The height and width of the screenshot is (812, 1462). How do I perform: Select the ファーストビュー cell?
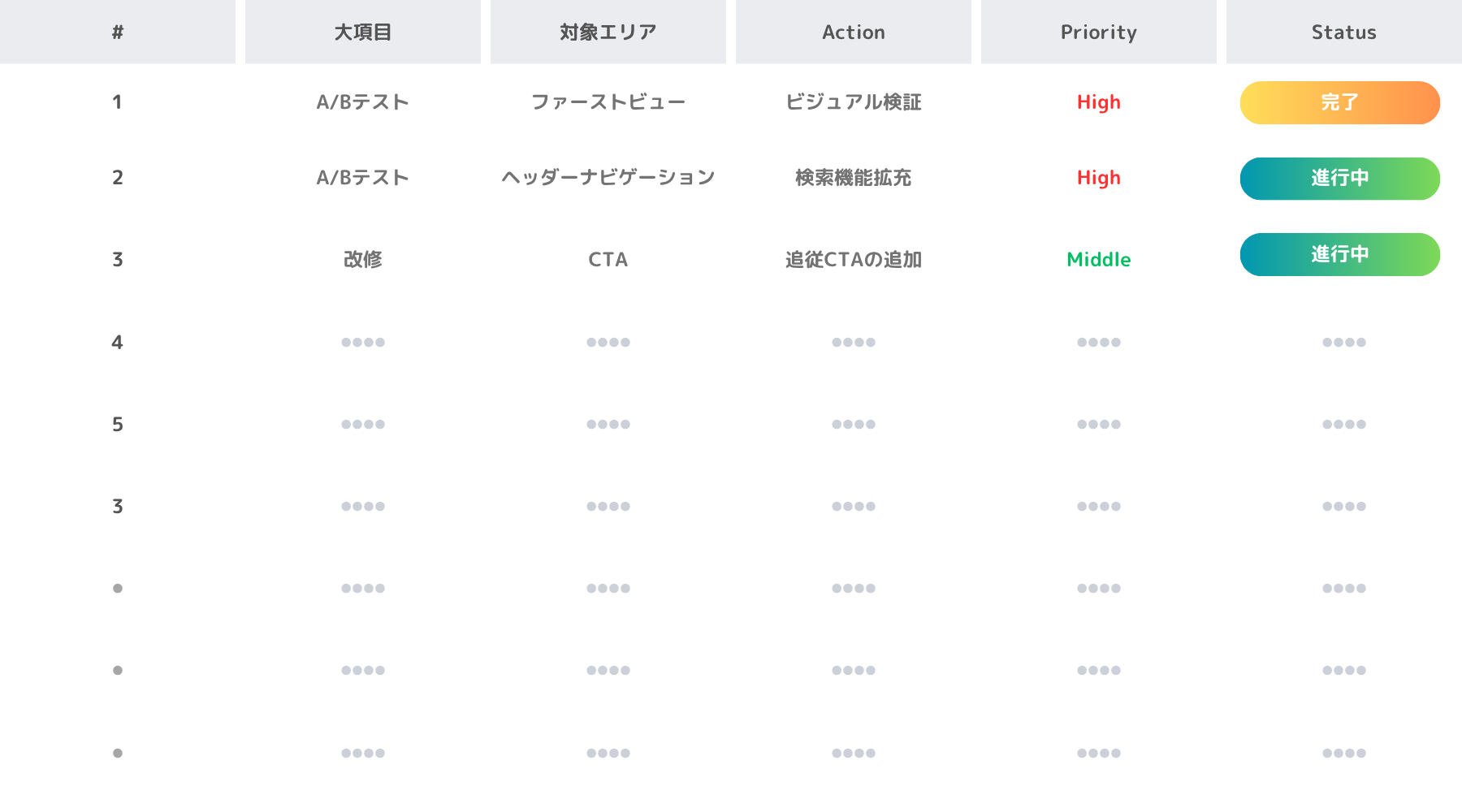point(608,102)
